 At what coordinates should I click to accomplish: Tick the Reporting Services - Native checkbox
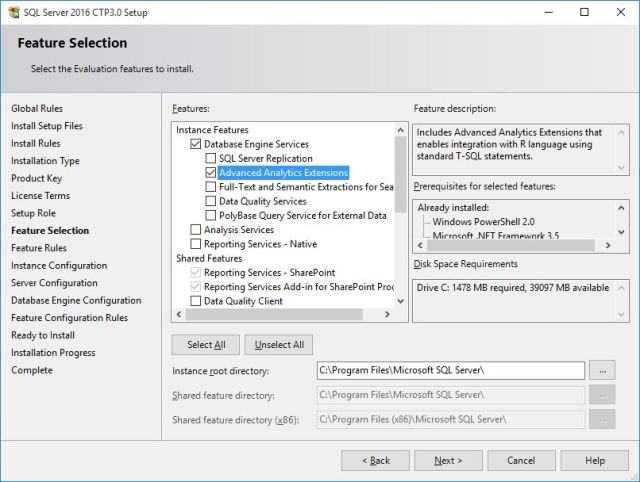tap(196, 244)
